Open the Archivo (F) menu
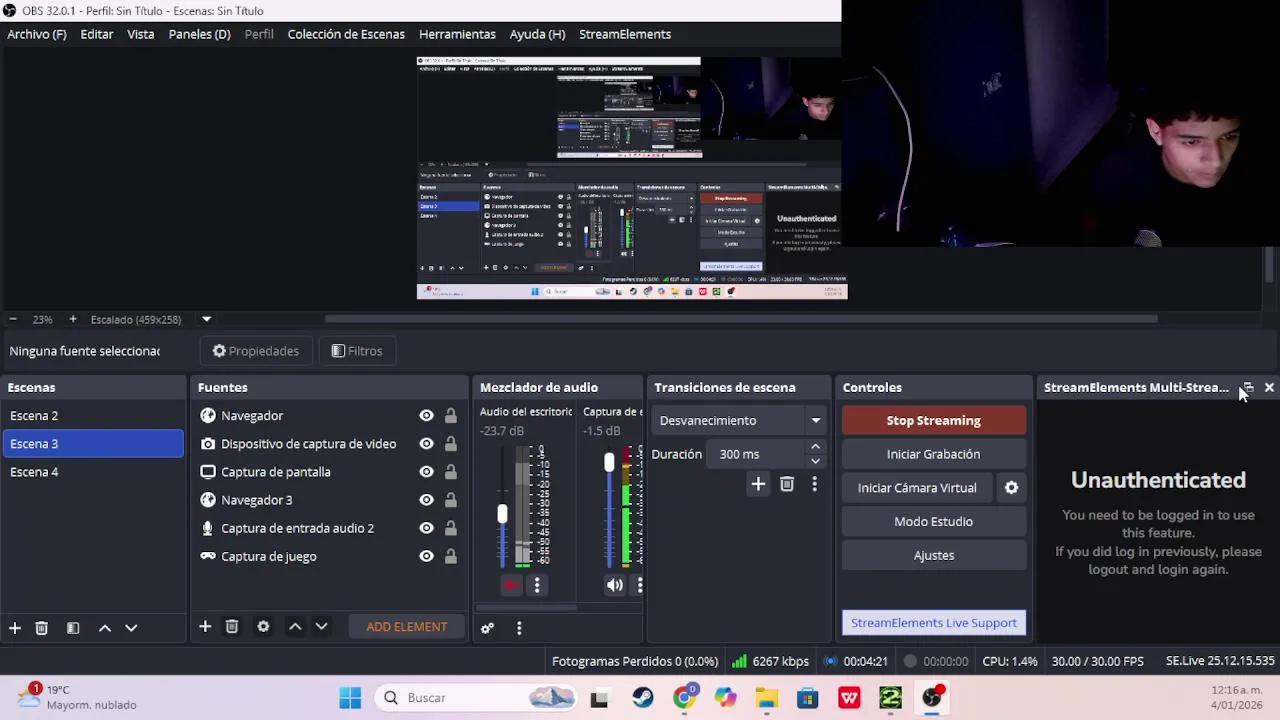The width and height of the screenshot is (1280, 720). (37, 34)
